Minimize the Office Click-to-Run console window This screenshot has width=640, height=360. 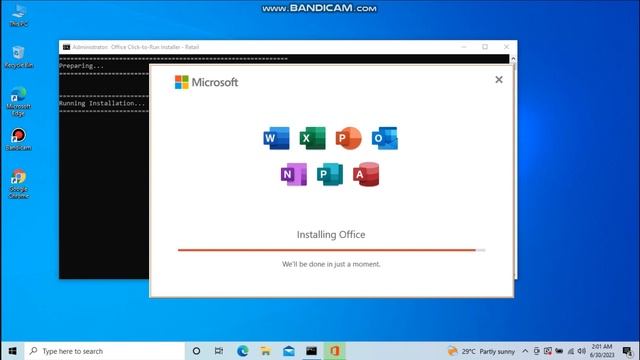(464, 47)
